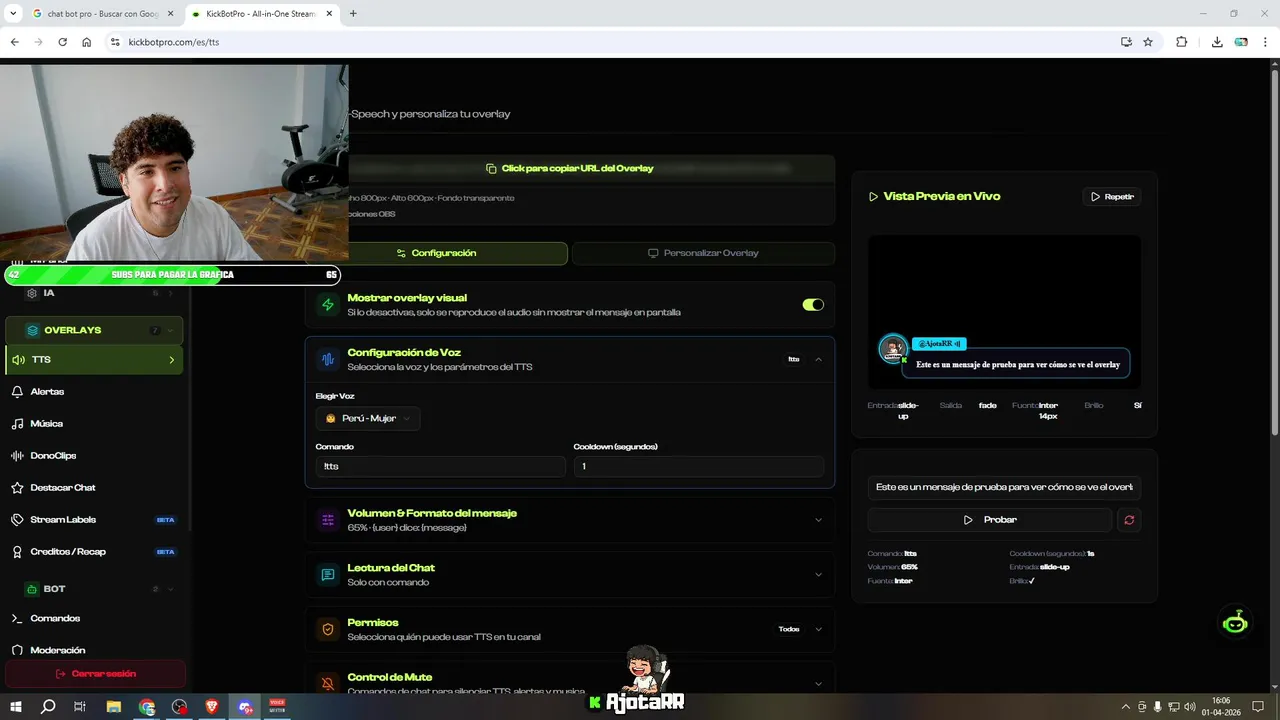Viewport: 1280px width, 720px height.
Task: Open the Windows Start menu
Action: 16,706
